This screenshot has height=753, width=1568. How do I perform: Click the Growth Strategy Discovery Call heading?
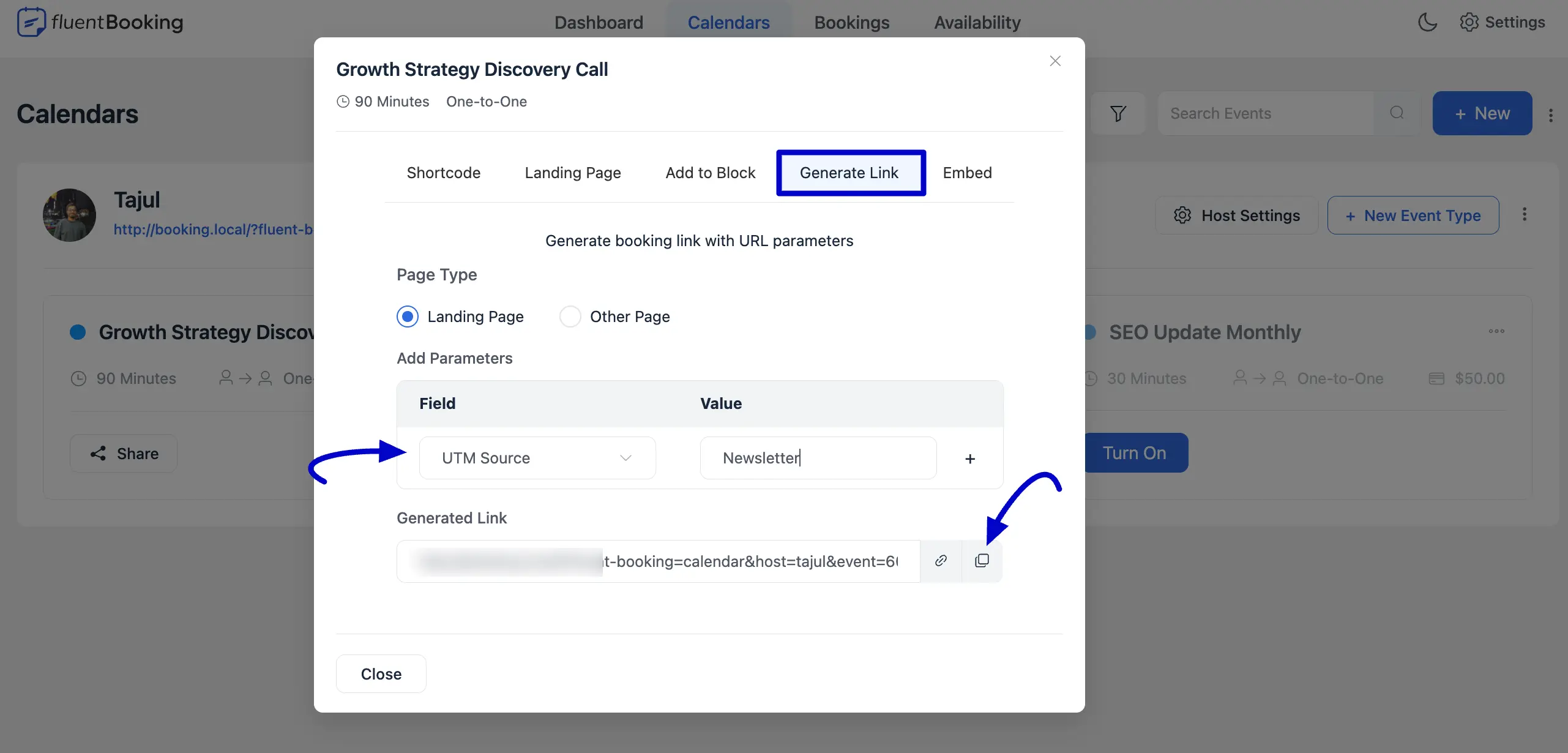[x=472, y=70]
